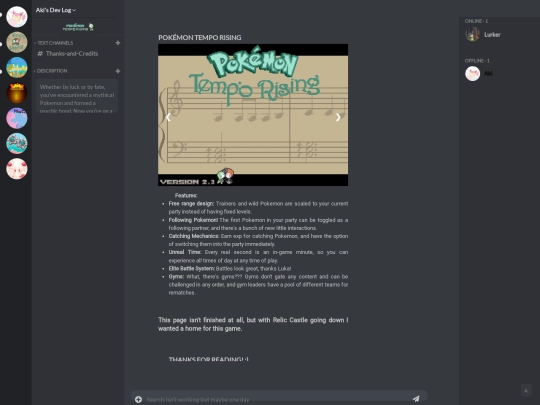Click the OFFLINE - 1 members header
Viewport: 540px width, 405px height.
pyautogui.click(x=477, y=61)
